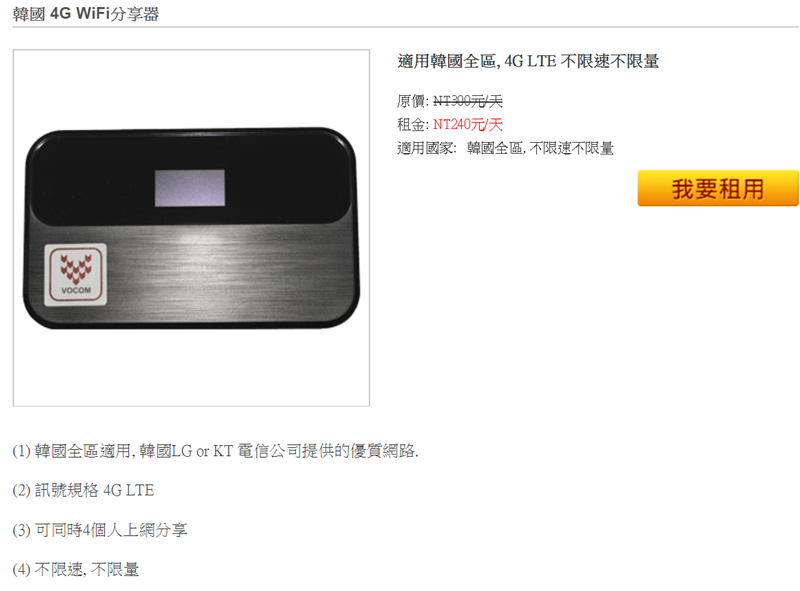Click description item (3) about 4-person sharing
This screenshot has width=800, height=591.
[x=100, y=530]
